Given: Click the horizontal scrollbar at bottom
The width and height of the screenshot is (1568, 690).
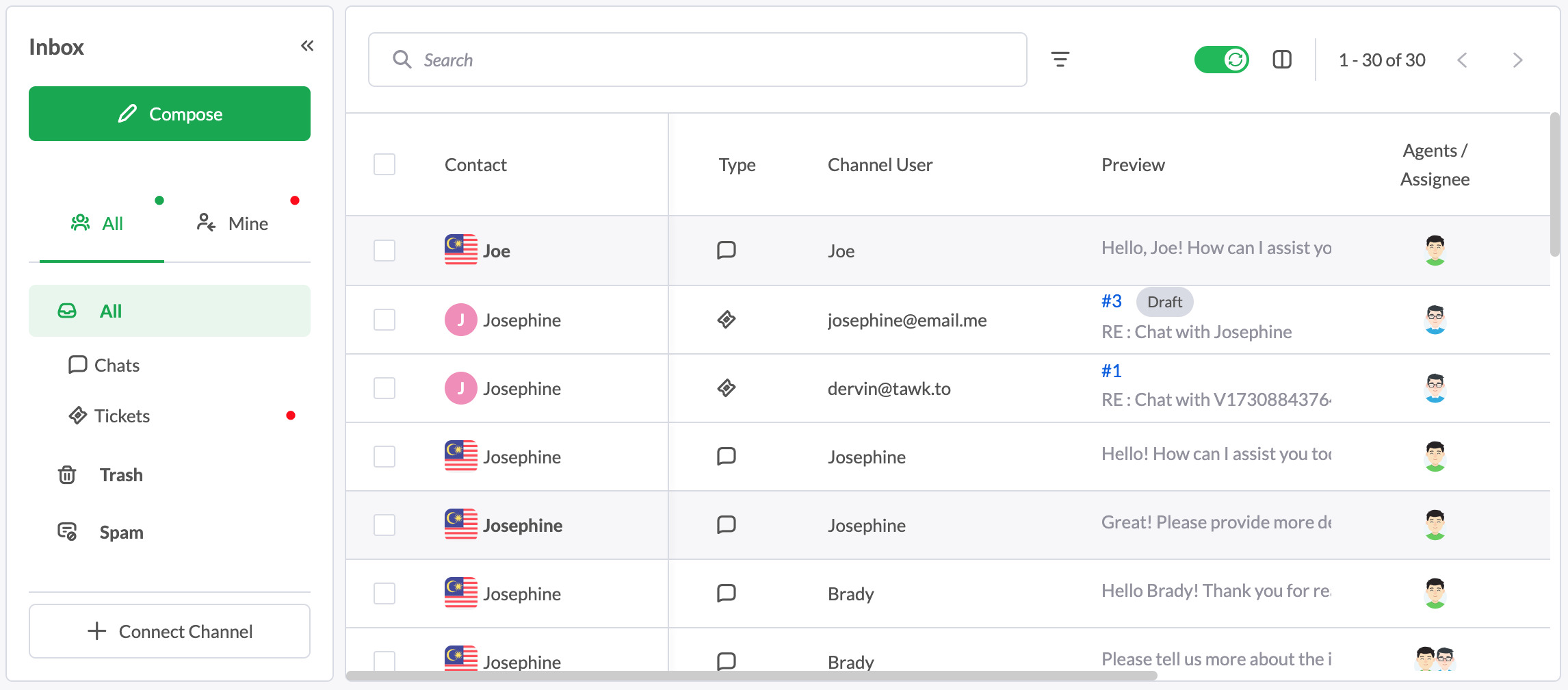Looking at the screenshot, I should click(751, 676).
